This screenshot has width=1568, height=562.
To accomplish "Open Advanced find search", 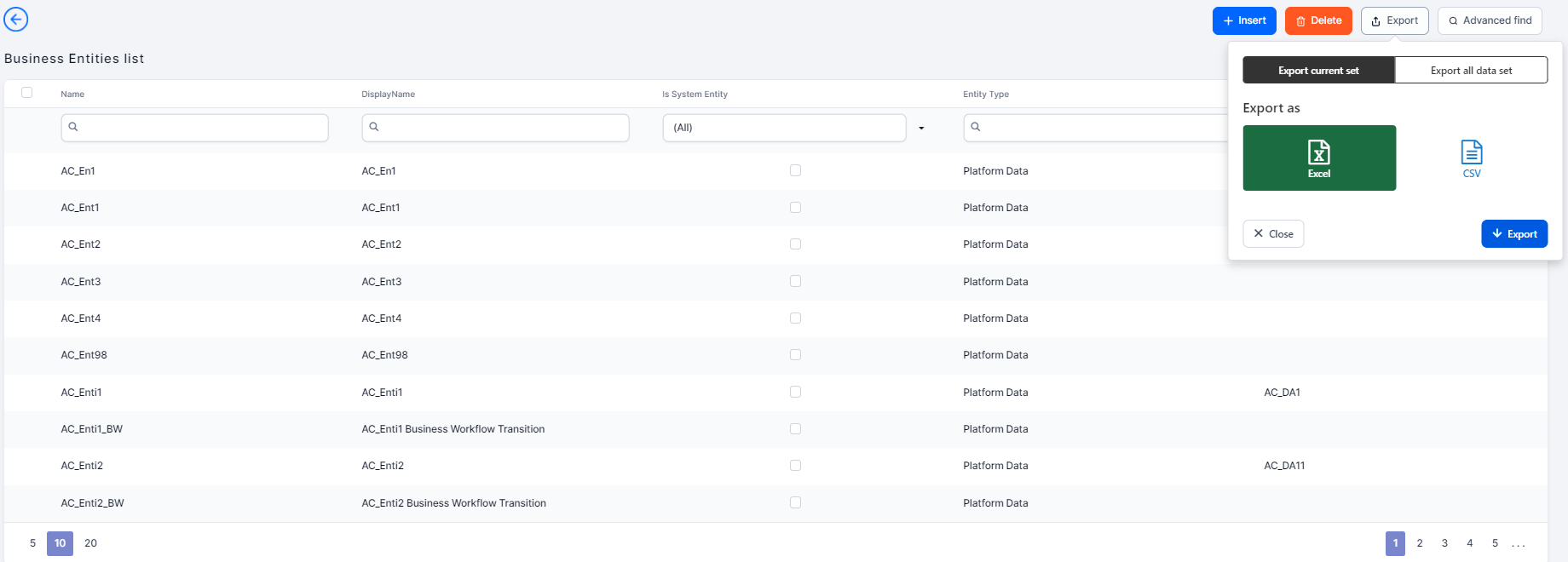I will pyautogui.click(x=1489, y=20).
